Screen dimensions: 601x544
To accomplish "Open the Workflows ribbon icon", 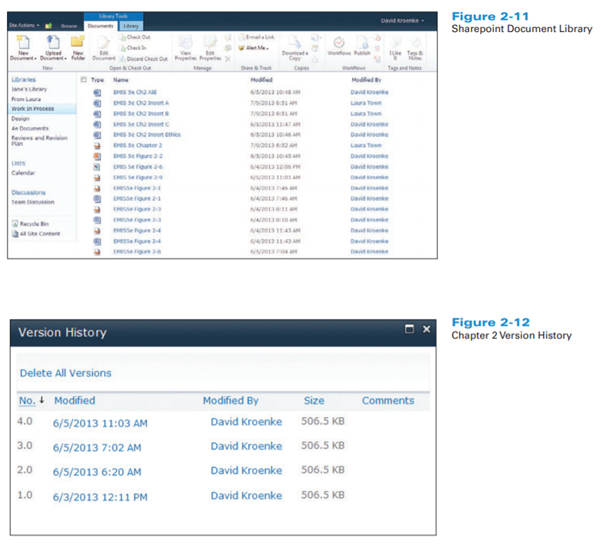I will coord(339,44).
